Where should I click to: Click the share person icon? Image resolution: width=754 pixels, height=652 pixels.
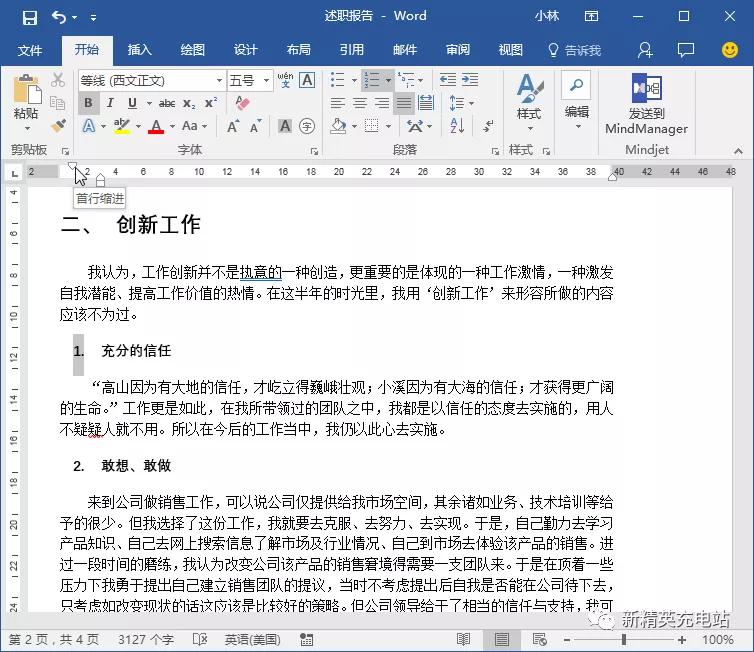[645, 50]
